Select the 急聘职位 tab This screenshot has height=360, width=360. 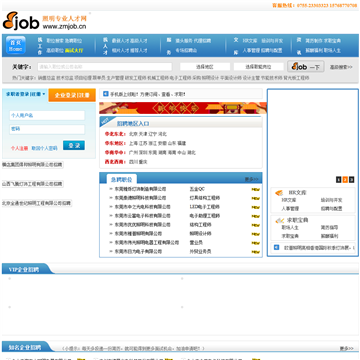click(x=121, y=180)
